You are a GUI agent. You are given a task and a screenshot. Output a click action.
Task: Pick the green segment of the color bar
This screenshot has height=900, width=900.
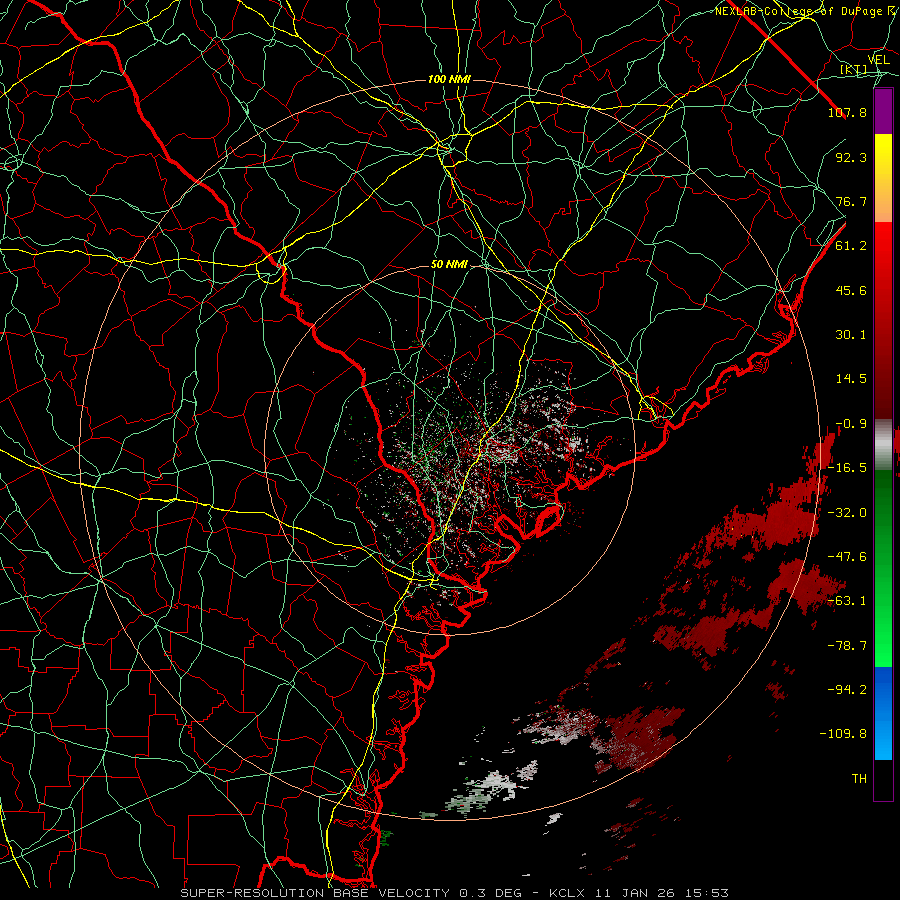pos(883,568)
